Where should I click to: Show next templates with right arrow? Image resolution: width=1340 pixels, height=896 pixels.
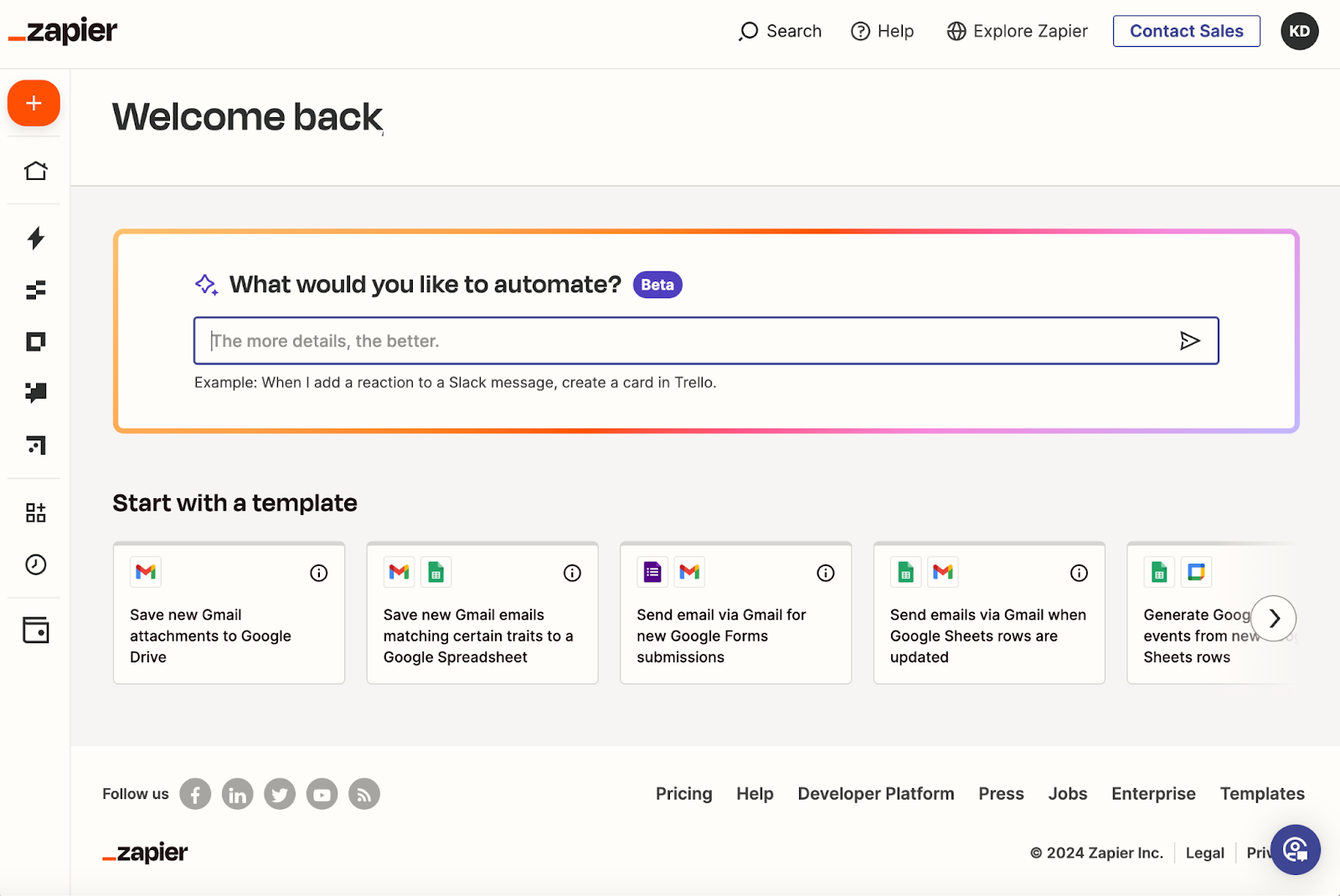click(1274, 618)
